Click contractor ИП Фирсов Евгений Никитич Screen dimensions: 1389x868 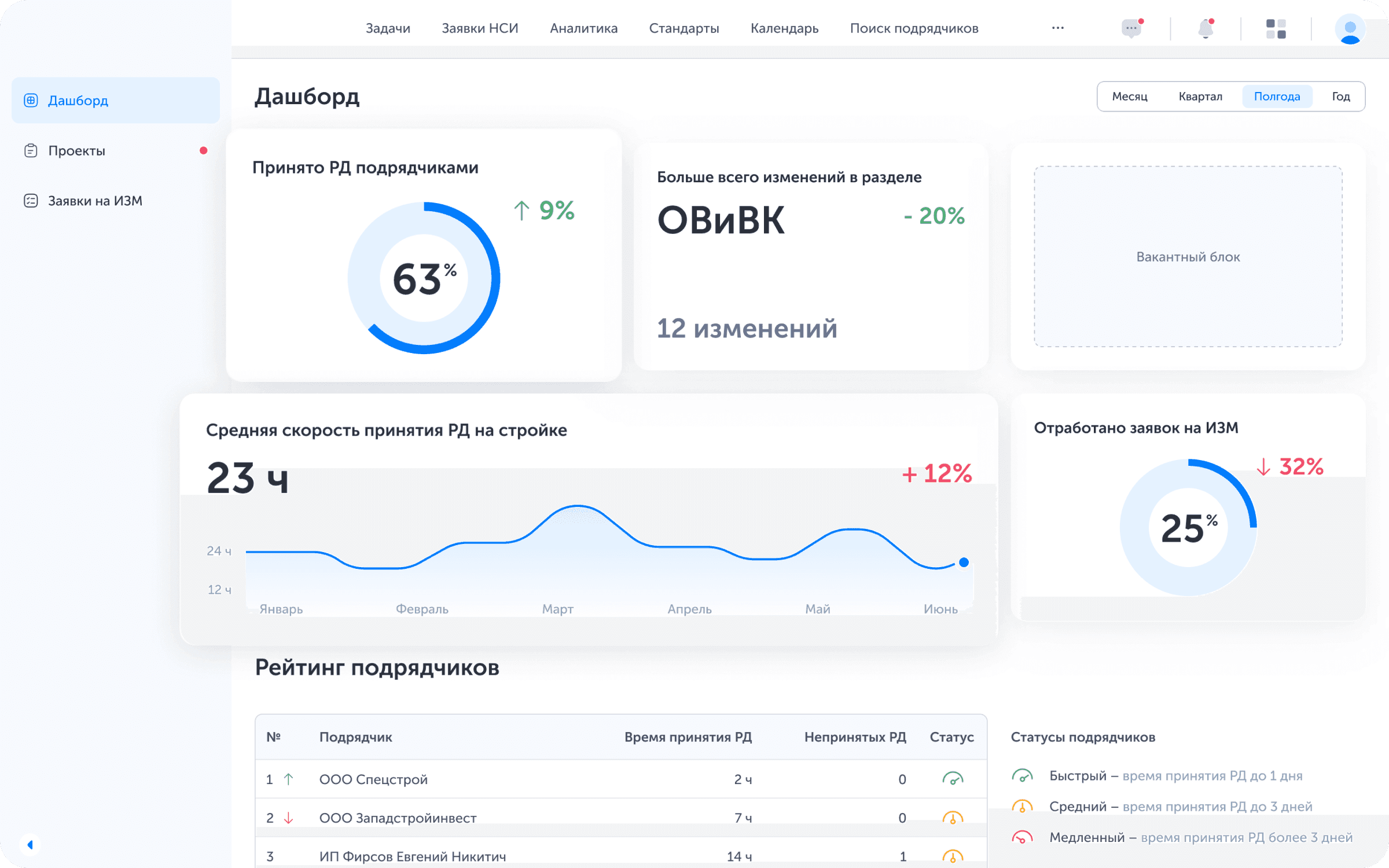[x=413, y=856]
